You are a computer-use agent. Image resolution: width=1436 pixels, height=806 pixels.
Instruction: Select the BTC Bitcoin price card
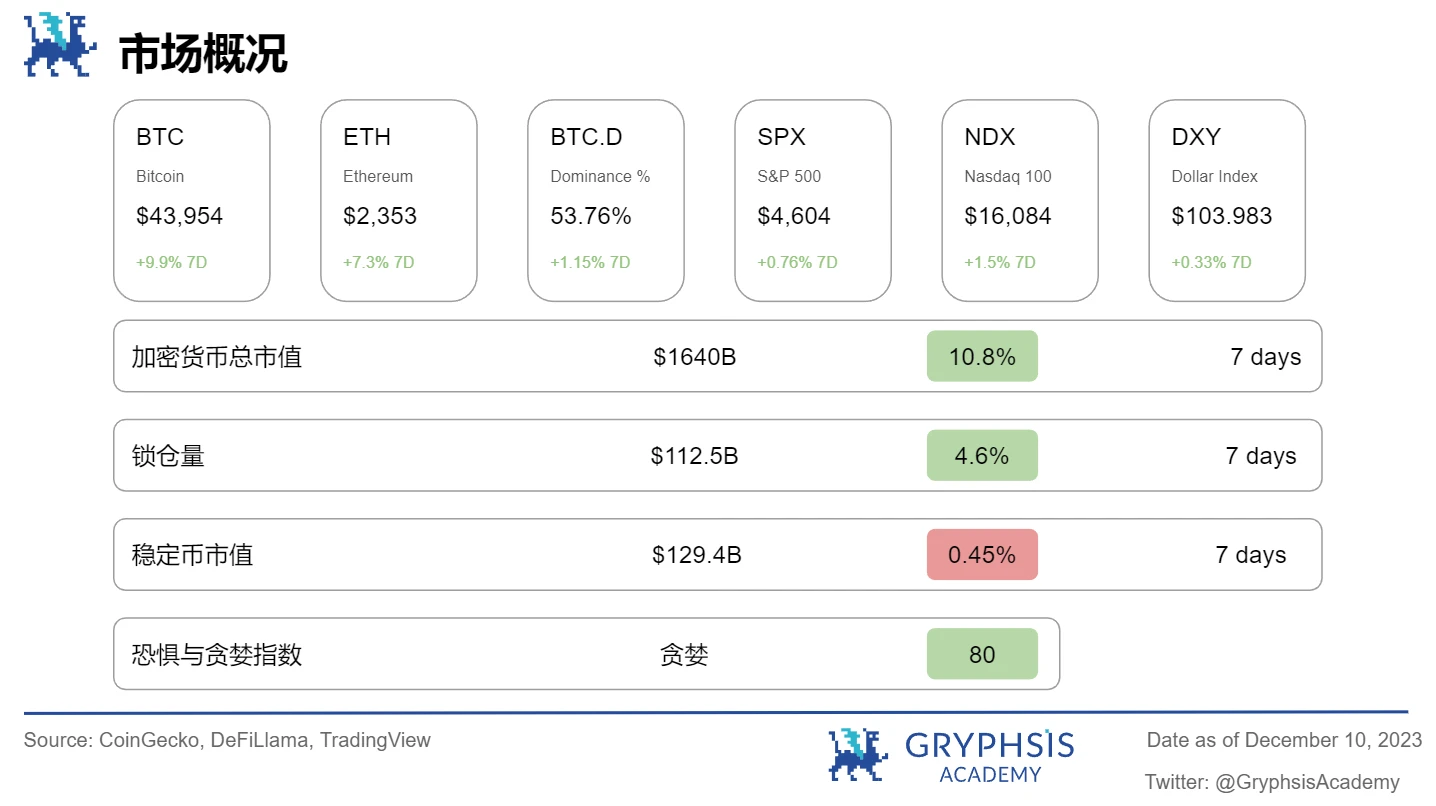[x=192, y=200]
